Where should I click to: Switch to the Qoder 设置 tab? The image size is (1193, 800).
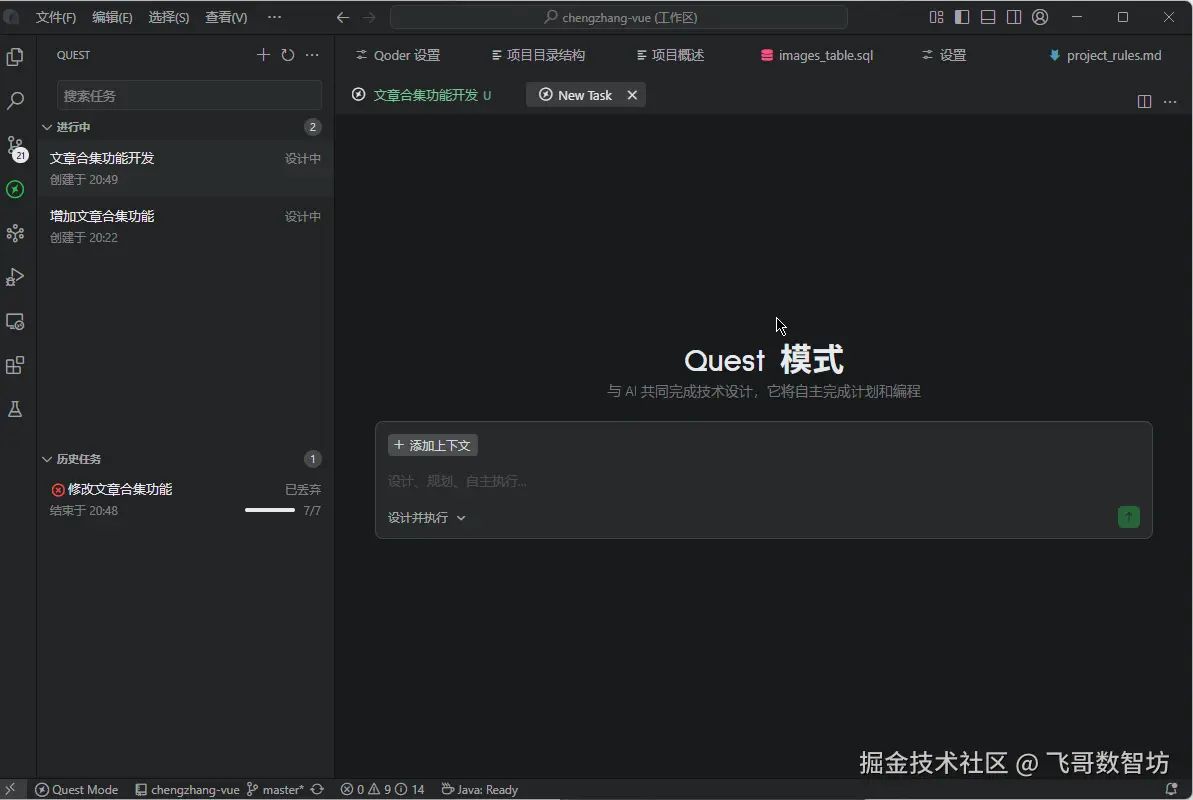click(398, 55)
